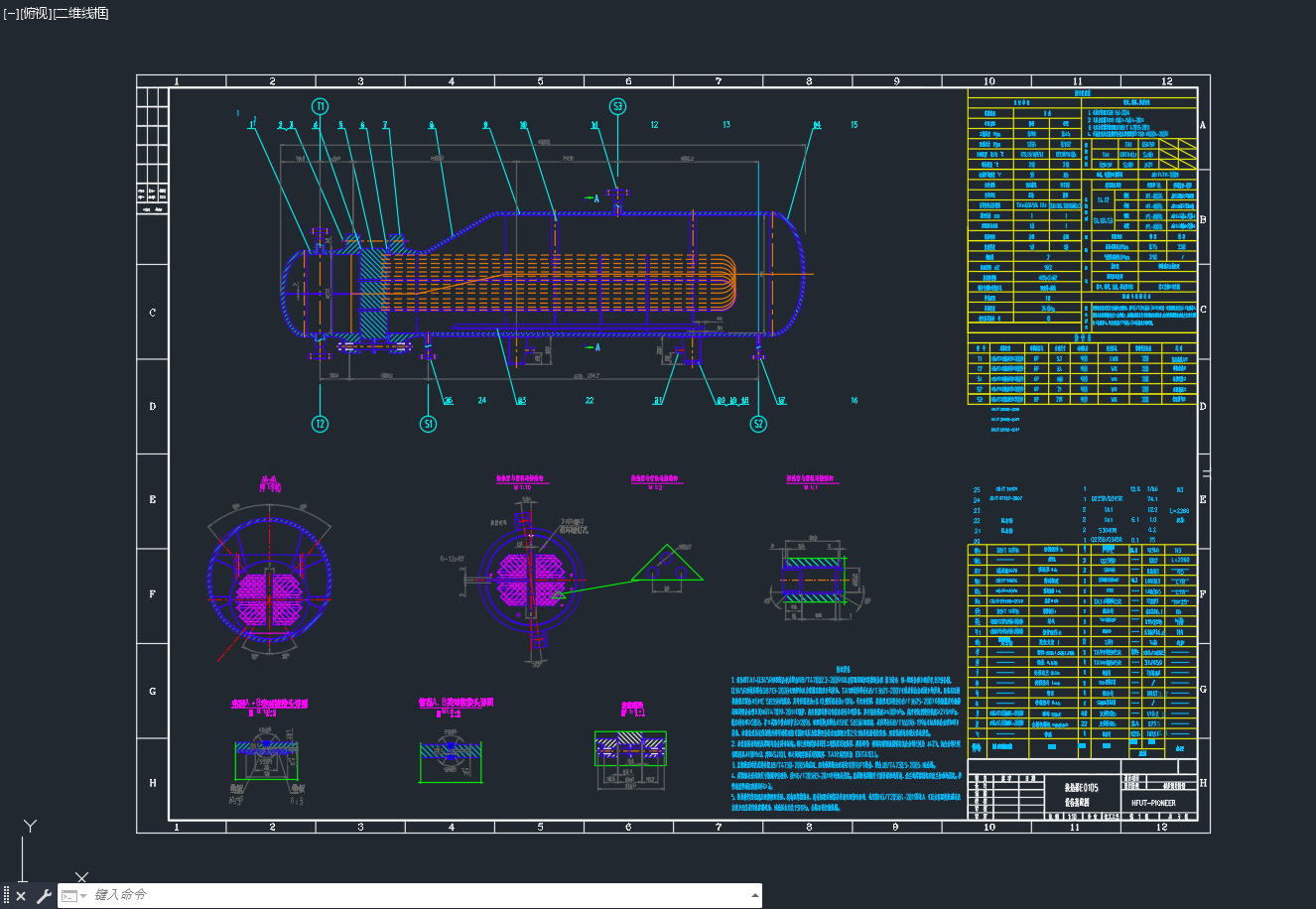Viewport: 1316px width, 909px height.
Task: Select the S1 nozzle bubble
Action: click(x=428, y=424)
